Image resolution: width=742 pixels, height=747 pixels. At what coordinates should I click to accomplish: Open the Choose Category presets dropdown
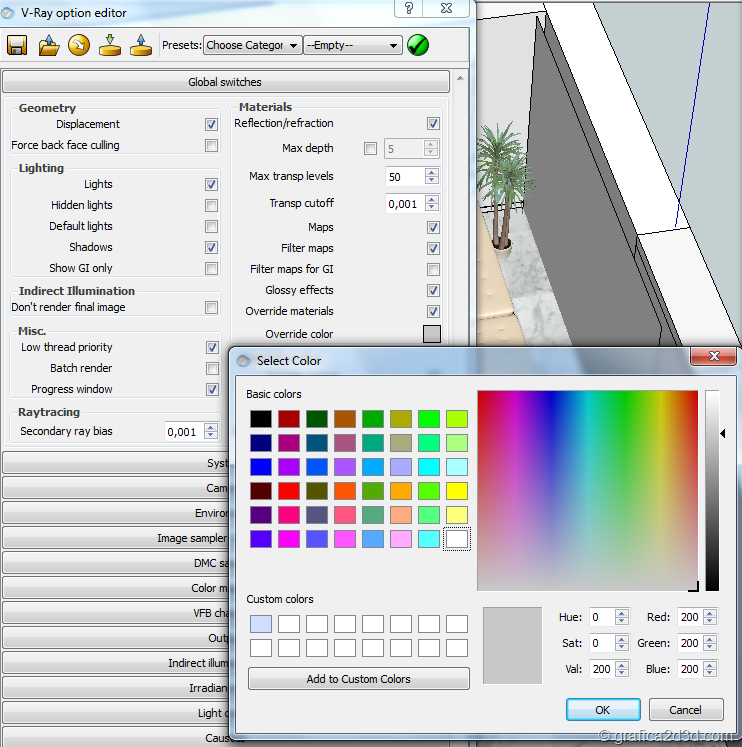[252, 45]
